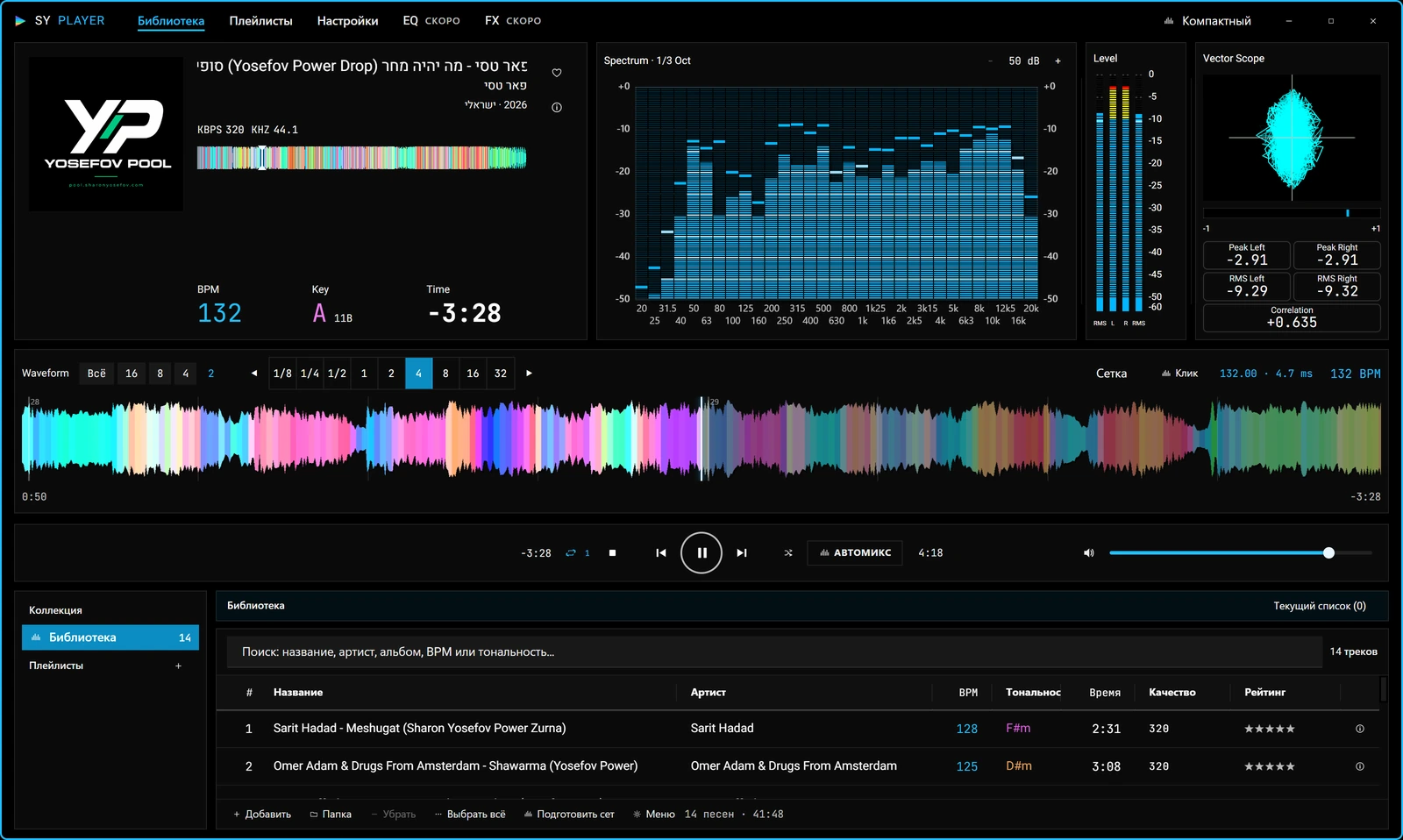Add a new playlist with plus

point(178,666)
